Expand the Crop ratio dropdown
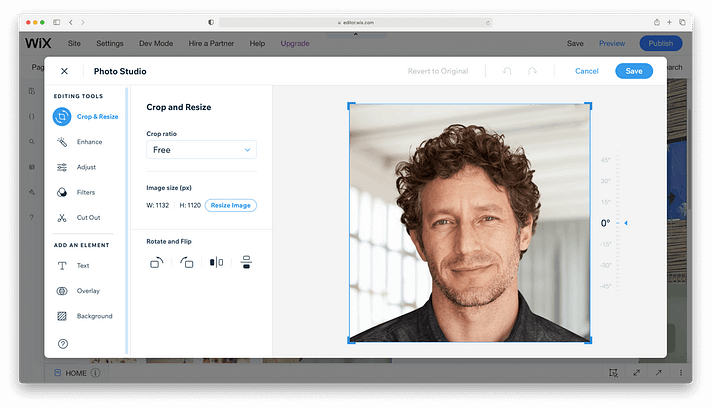Viewport: 712px width, 409px height. click(x=201, y=150)
